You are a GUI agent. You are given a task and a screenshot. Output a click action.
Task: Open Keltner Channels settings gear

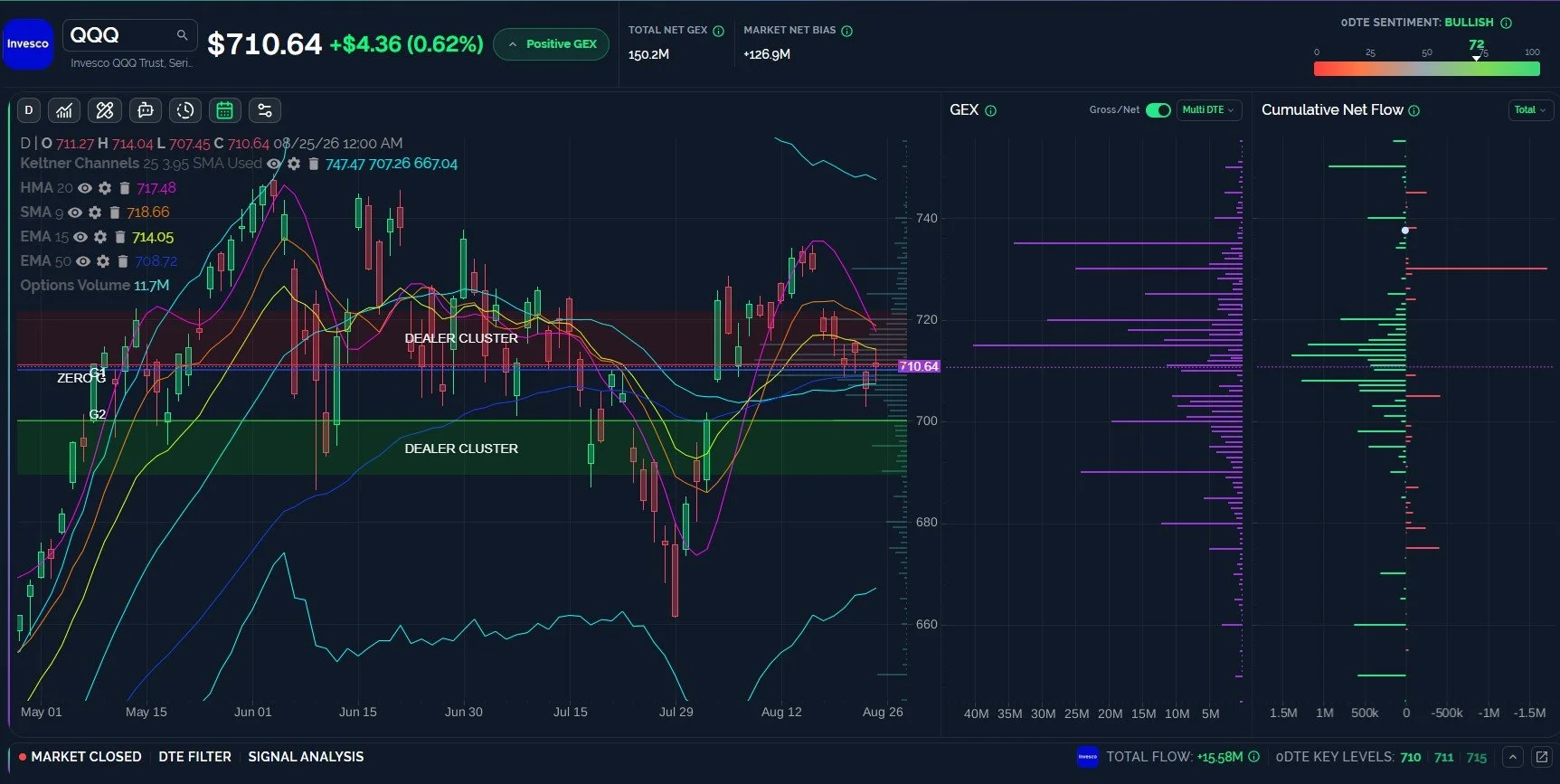tap(294, 164)
